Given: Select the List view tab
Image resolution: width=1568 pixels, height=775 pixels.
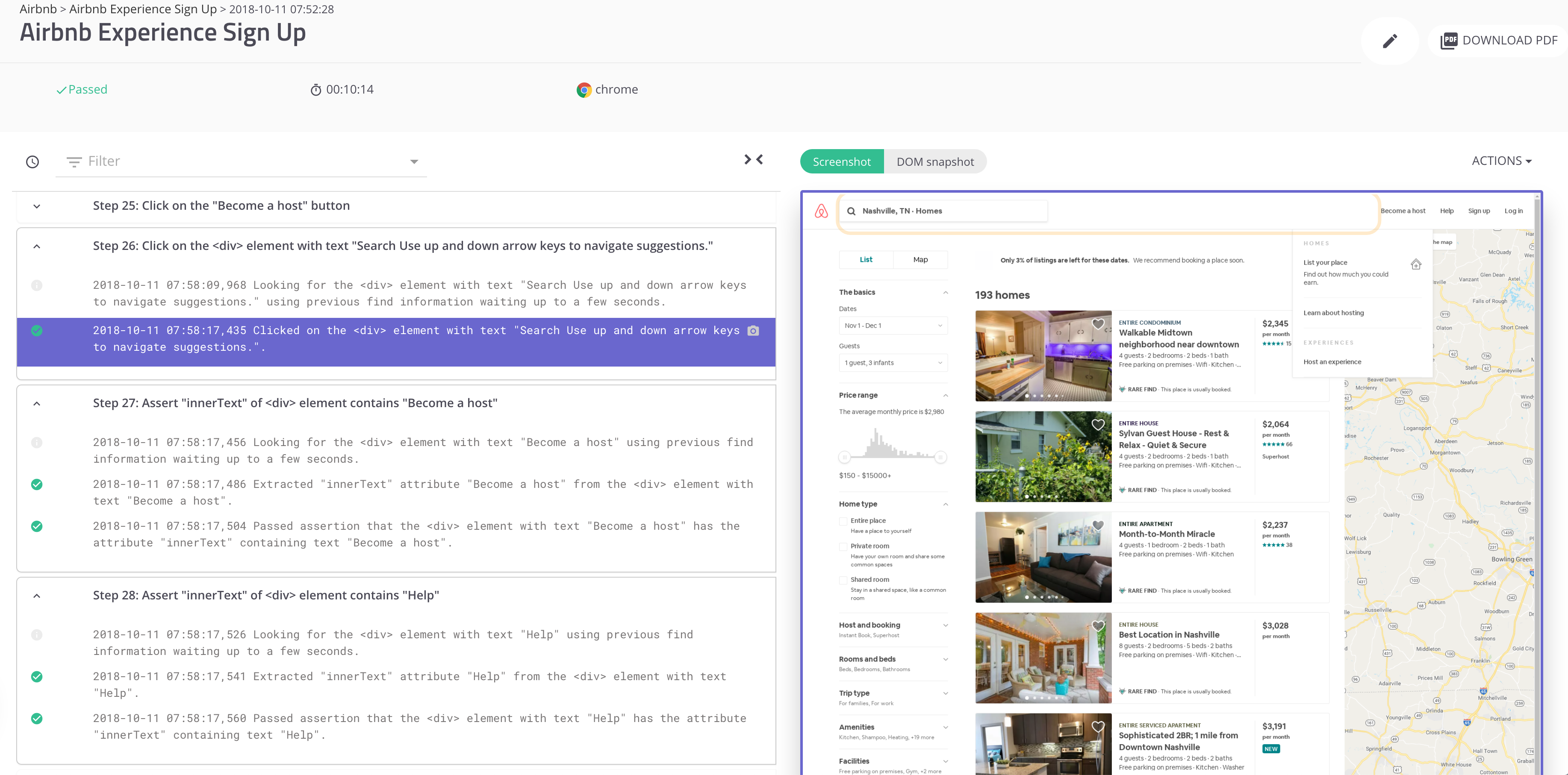Looking at the screenshot, I should pyautogui.click(x=866, y=260).
